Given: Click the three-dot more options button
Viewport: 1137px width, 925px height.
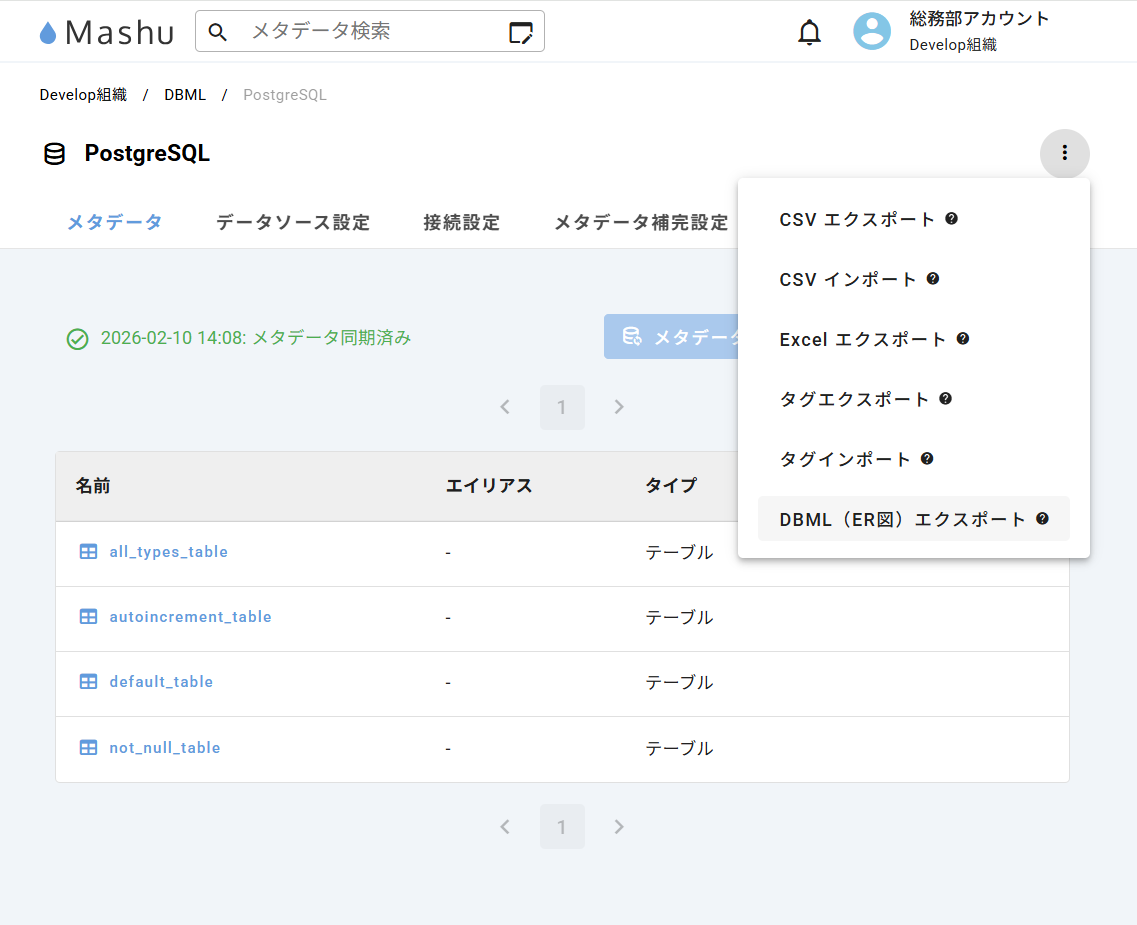Looking at the screenshot, I should (1064, 153).
